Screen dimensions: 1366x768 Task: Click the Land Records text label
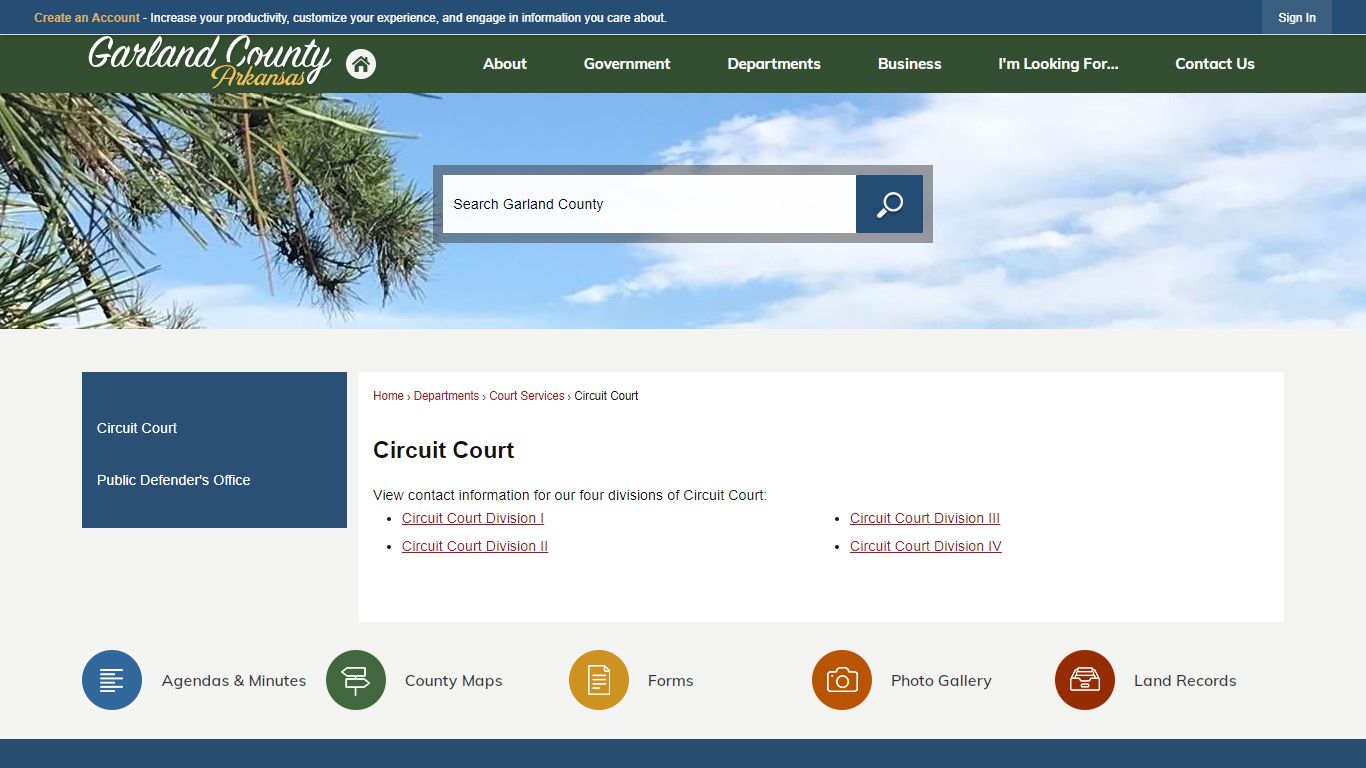pos(1185,681)
